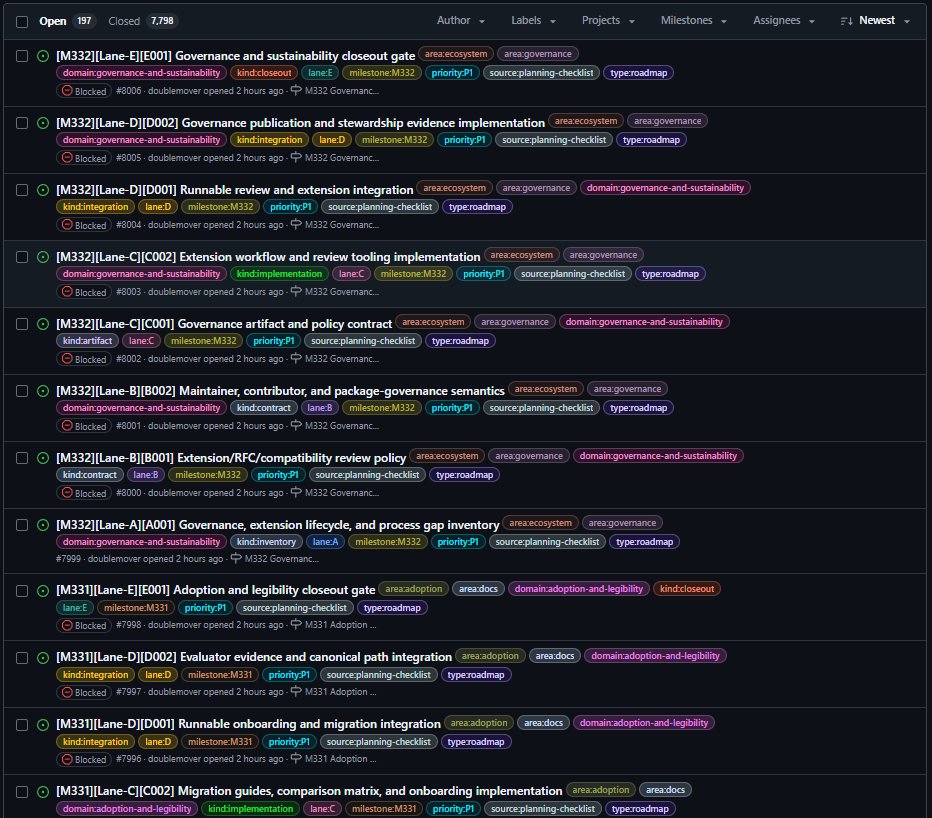Click open-issue icon beside Evaluator evidence issue
This screenshot has height=818, width=932.
pos(43,658)
